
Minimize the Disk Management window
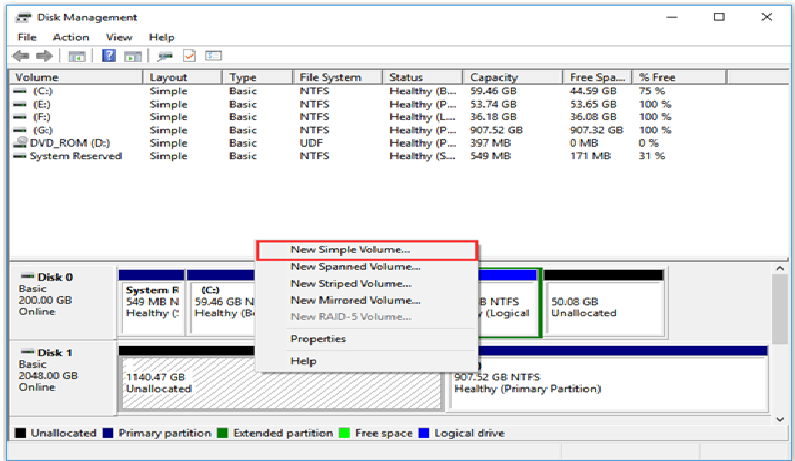pyautogui.click(x=672, y=17)
